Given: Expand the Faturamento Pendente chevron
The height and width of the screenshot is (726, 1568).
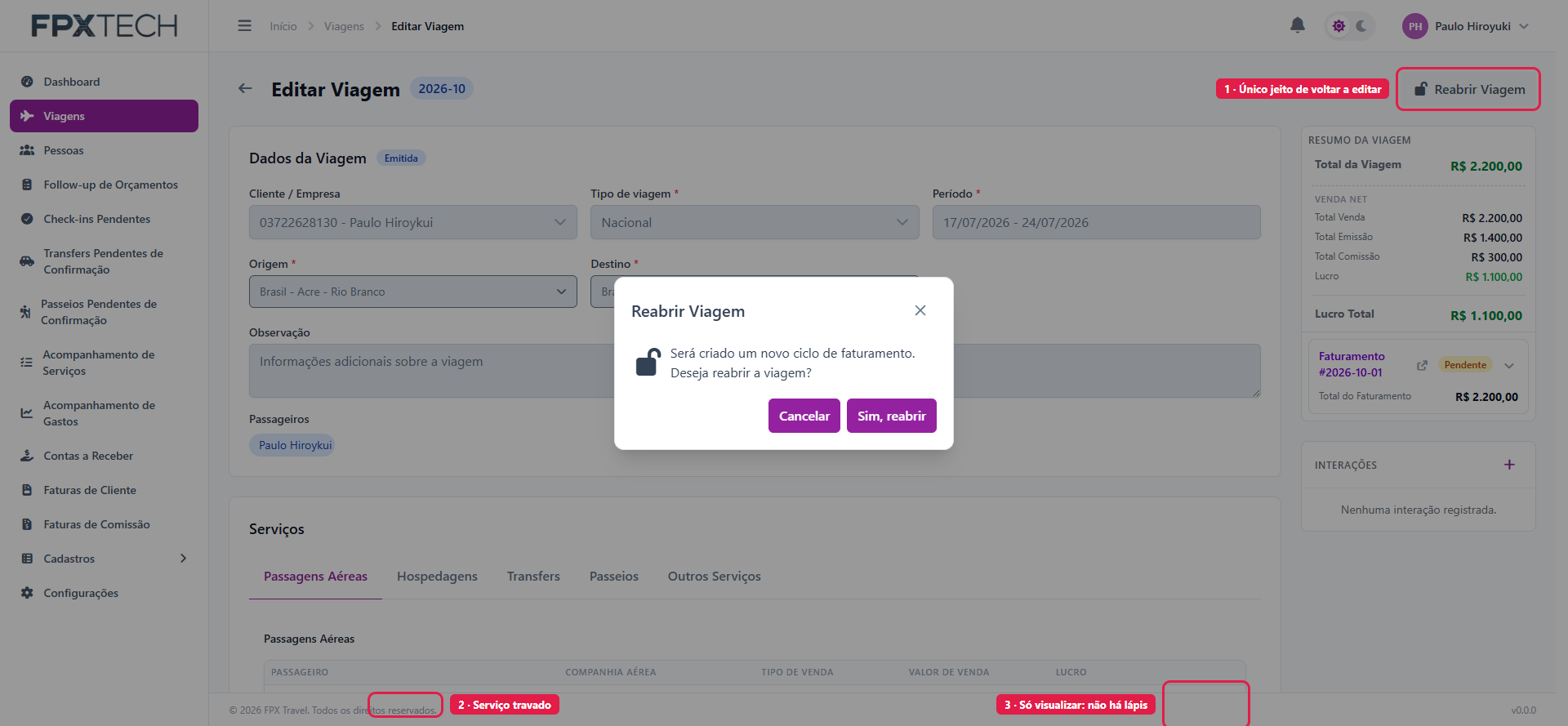Looking at the screenshot, I should pos(1509,365).
